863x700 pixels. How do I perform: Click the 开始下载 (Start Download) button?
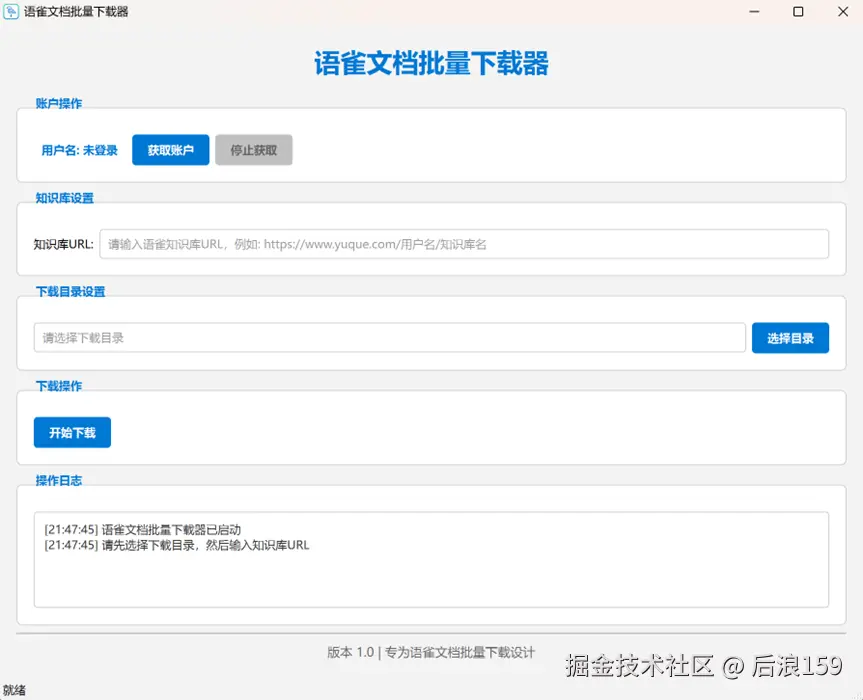(x=71, y=432)
